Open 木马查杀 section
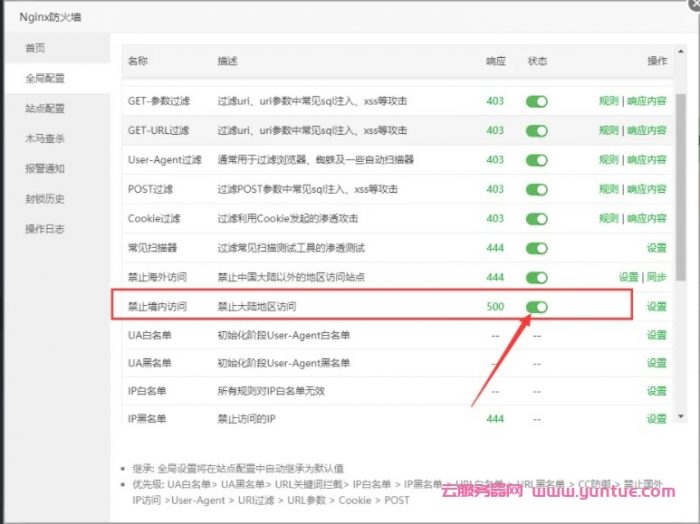 coord(45,138)
